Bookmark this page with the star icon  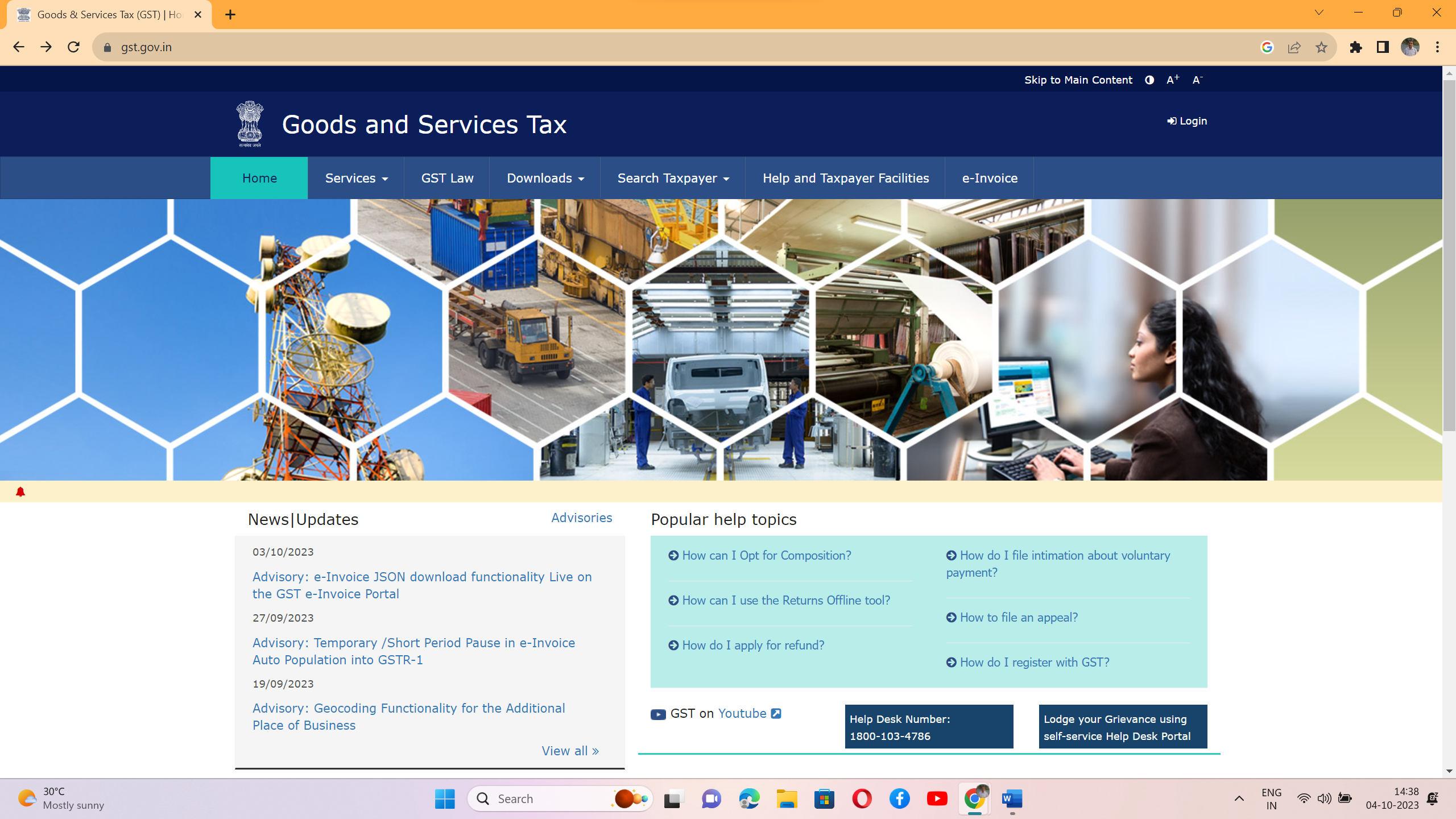[x=1321, y=47]
